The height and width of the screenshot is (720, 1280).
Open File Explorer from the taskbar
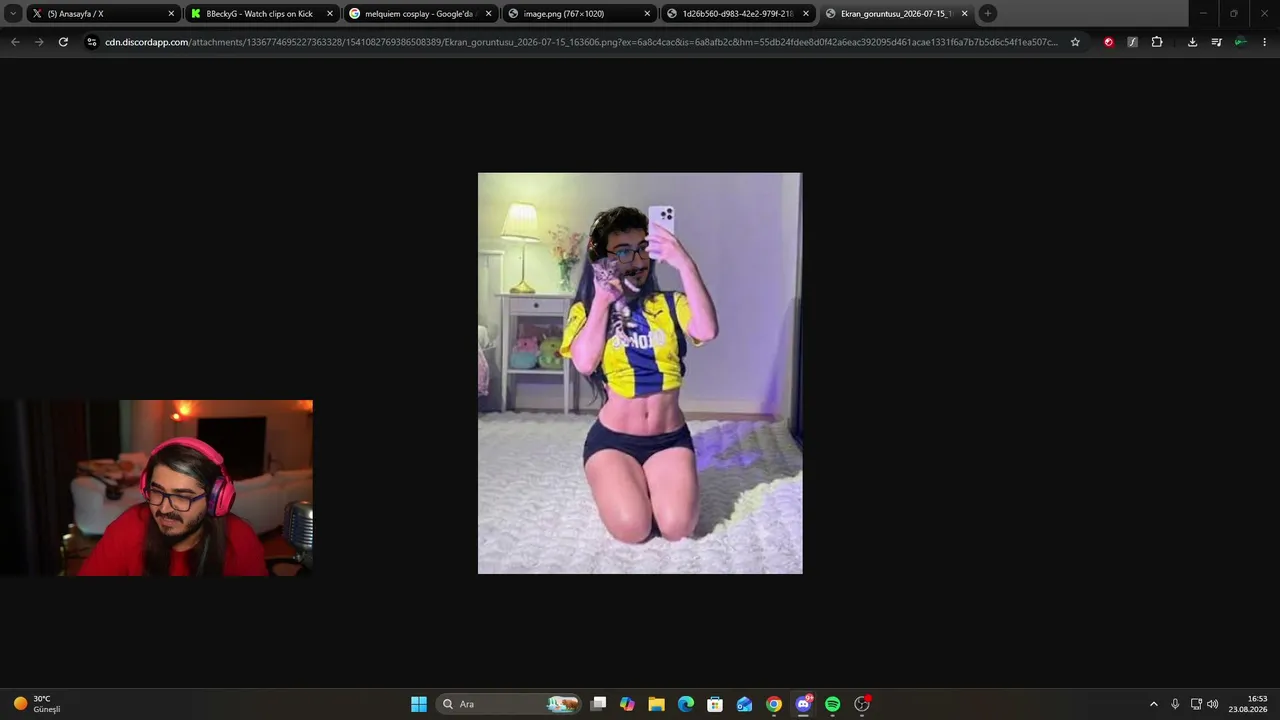[x=656, y=704]
